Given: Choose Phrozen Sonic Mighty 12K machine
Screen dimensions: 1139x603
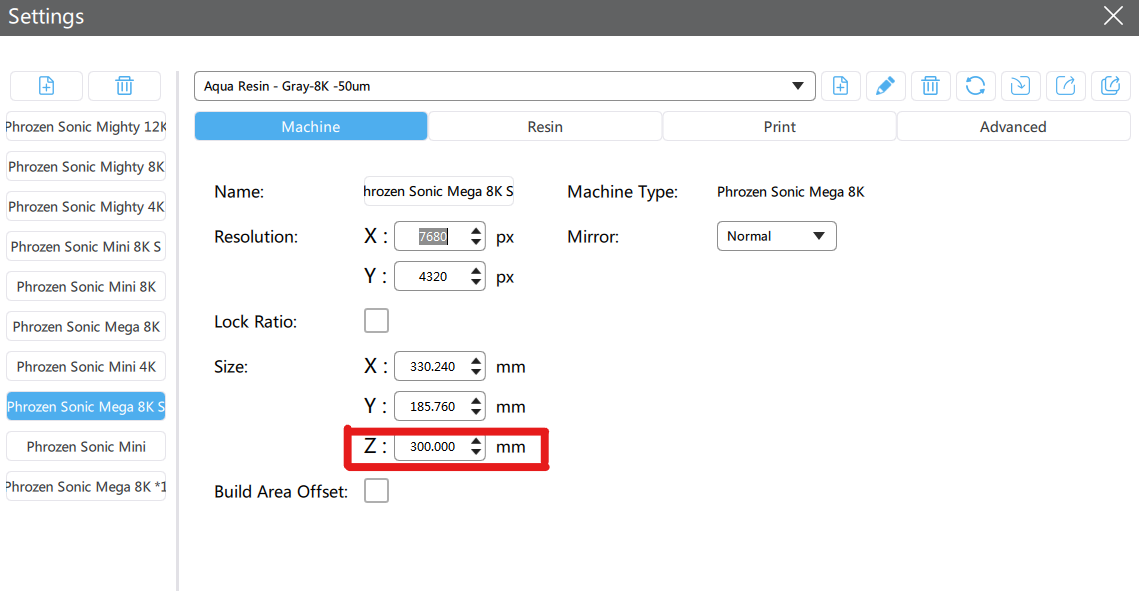Looking at the screenshot, I should 86,127.
